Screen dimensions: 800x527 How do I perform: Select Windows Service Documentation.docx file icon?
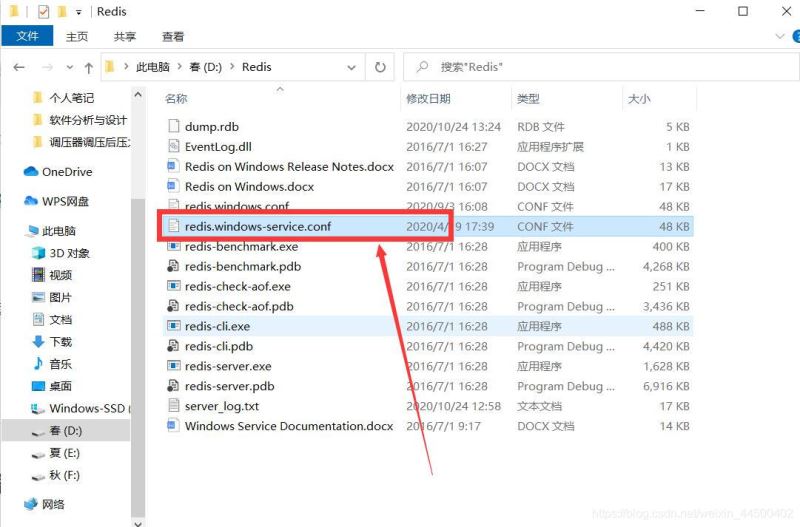(x=174, y=425)
